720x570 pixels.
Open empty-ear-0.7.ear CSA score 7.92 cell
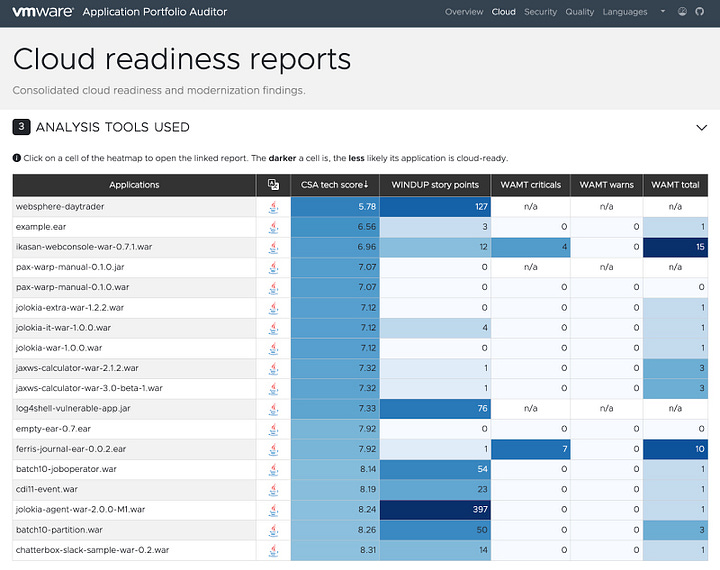click(x=335, y=429)
